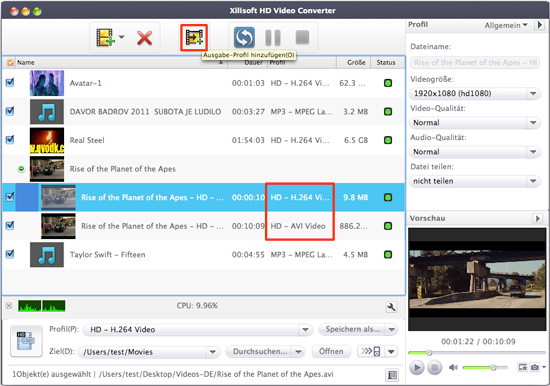Expand the Profil panel arrow button
This screenshot has height=386, width=550.
[x=539, y=25]
